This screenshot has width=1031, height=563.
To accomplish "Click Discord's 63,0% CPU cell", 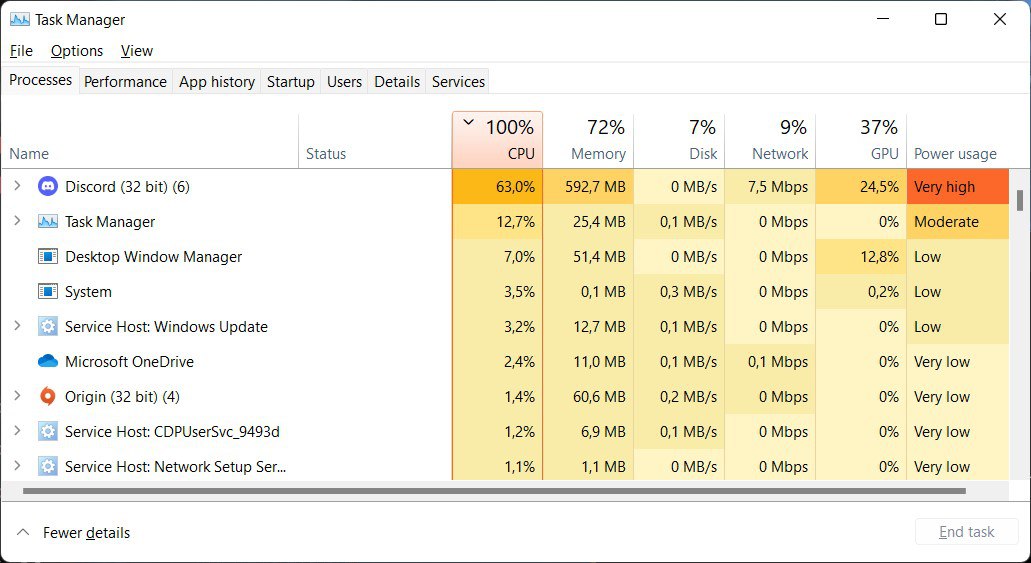I will 497,187.
